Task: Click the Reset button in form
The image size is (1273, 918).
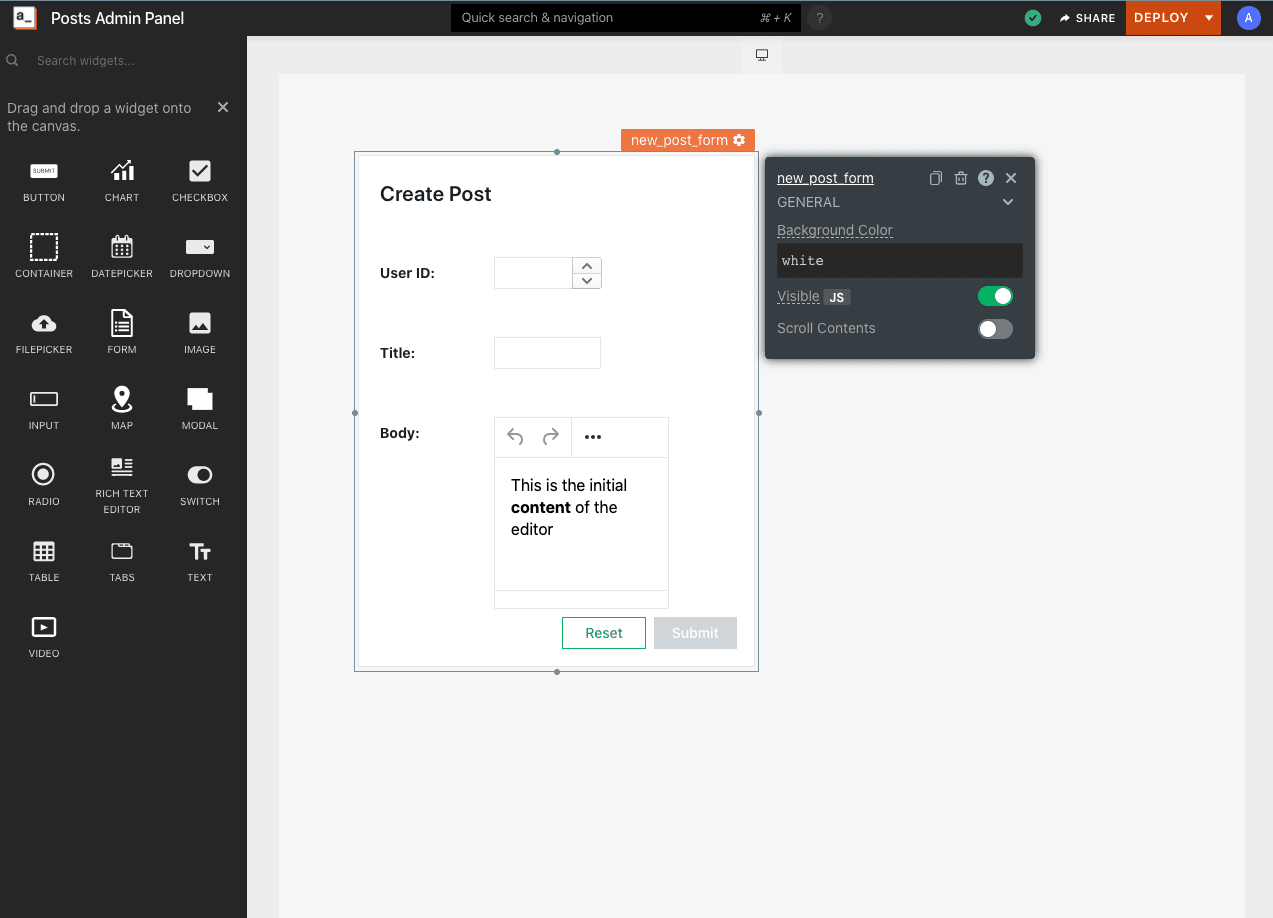Action: (603, 633)
